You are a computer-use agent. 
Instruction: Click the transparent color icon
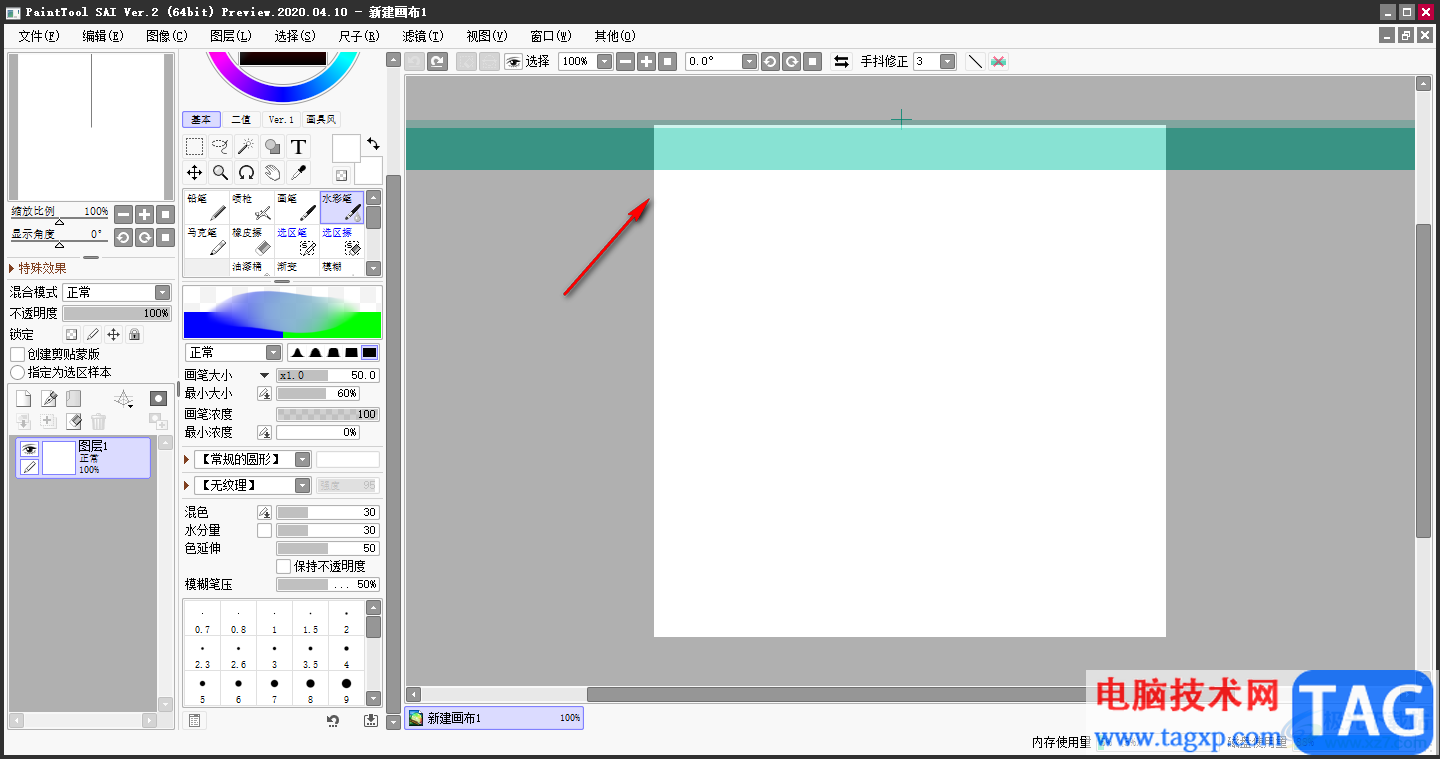[x=341, y=175]
